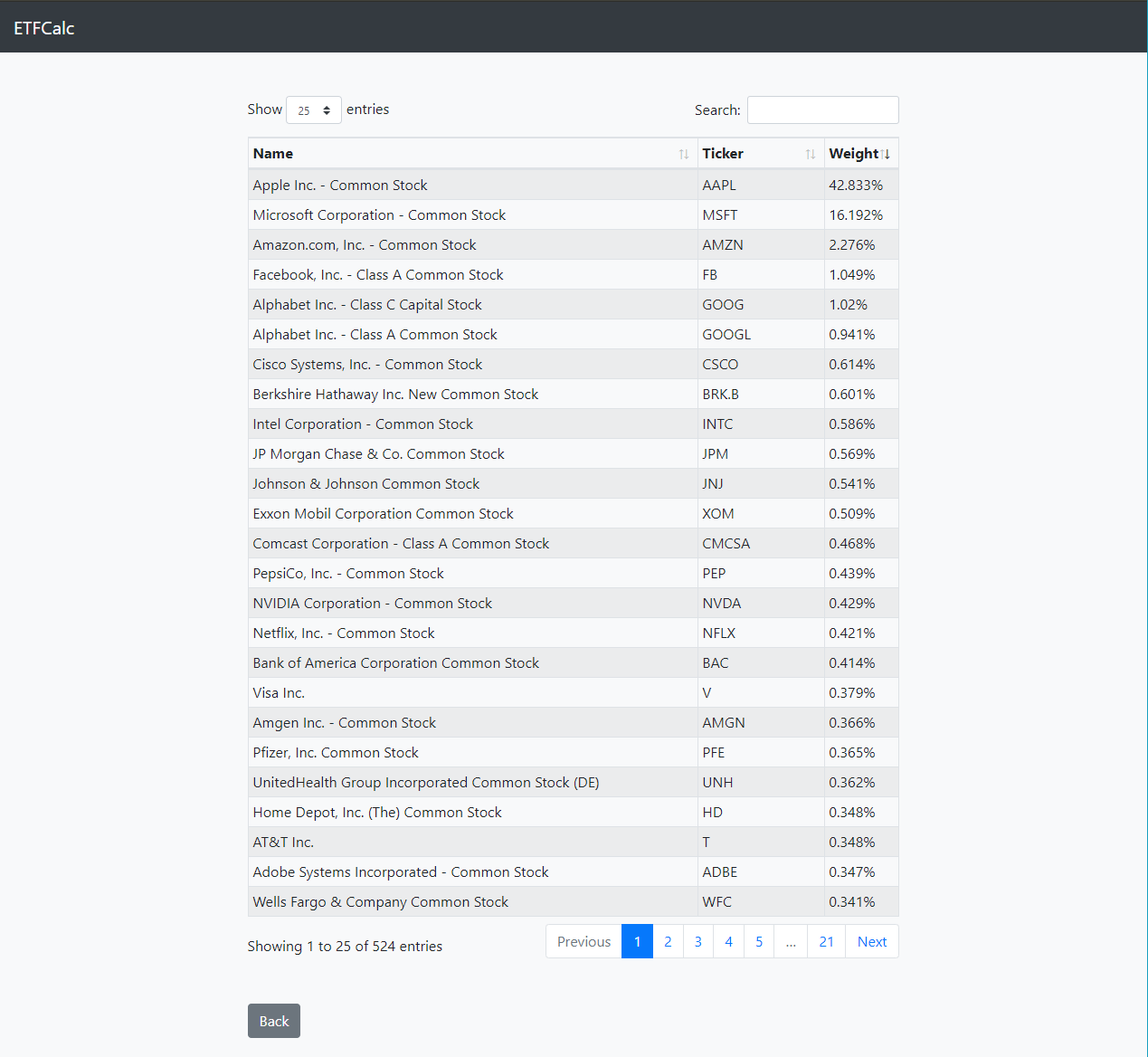Image resolution: width=1148 pixels, height=1057 pixels.
Task: Click the GOOG ticker cell
Action: coord(761,304)
